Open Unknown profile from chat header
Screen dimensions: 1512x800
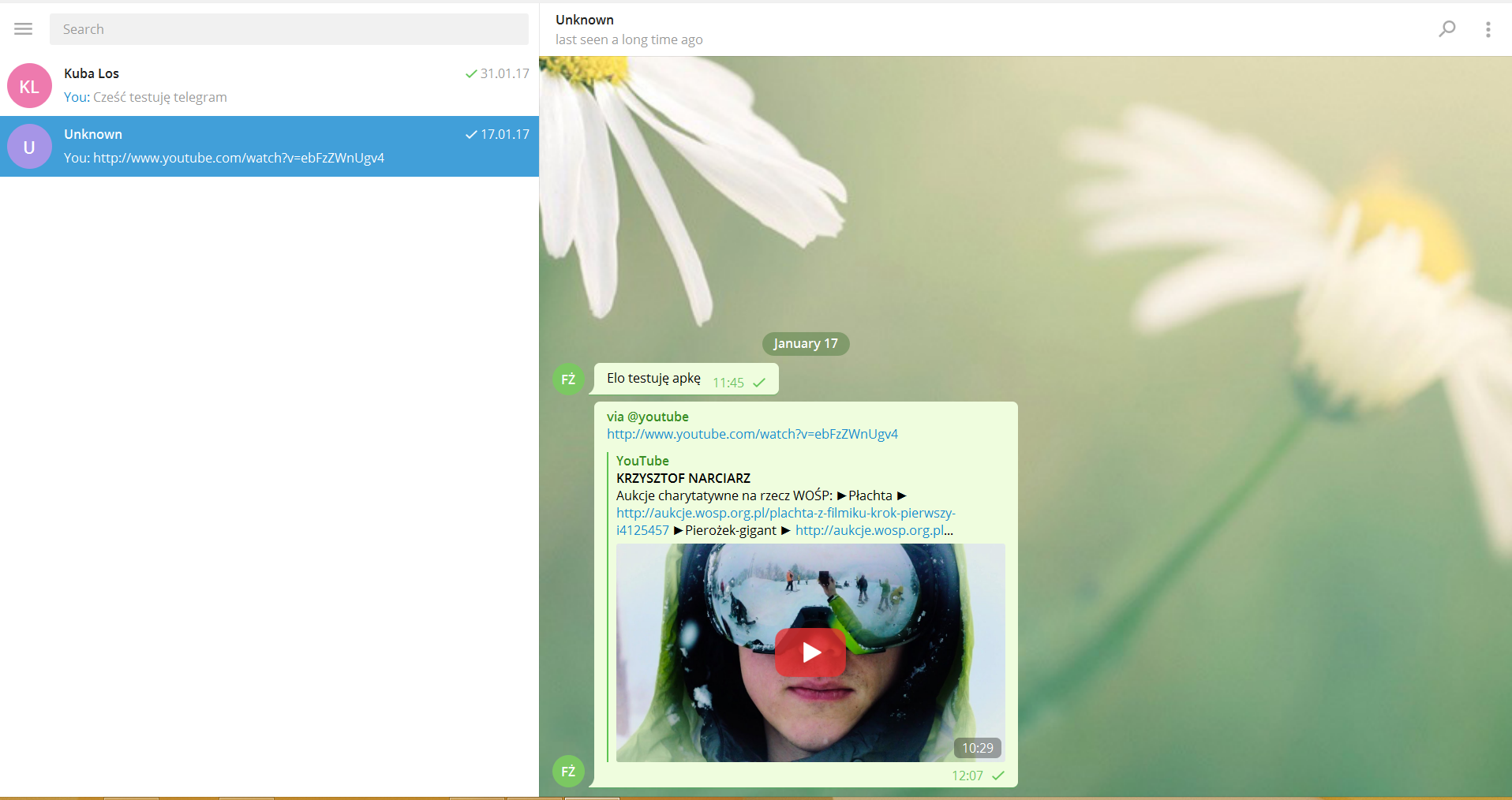tap(585, 20)
